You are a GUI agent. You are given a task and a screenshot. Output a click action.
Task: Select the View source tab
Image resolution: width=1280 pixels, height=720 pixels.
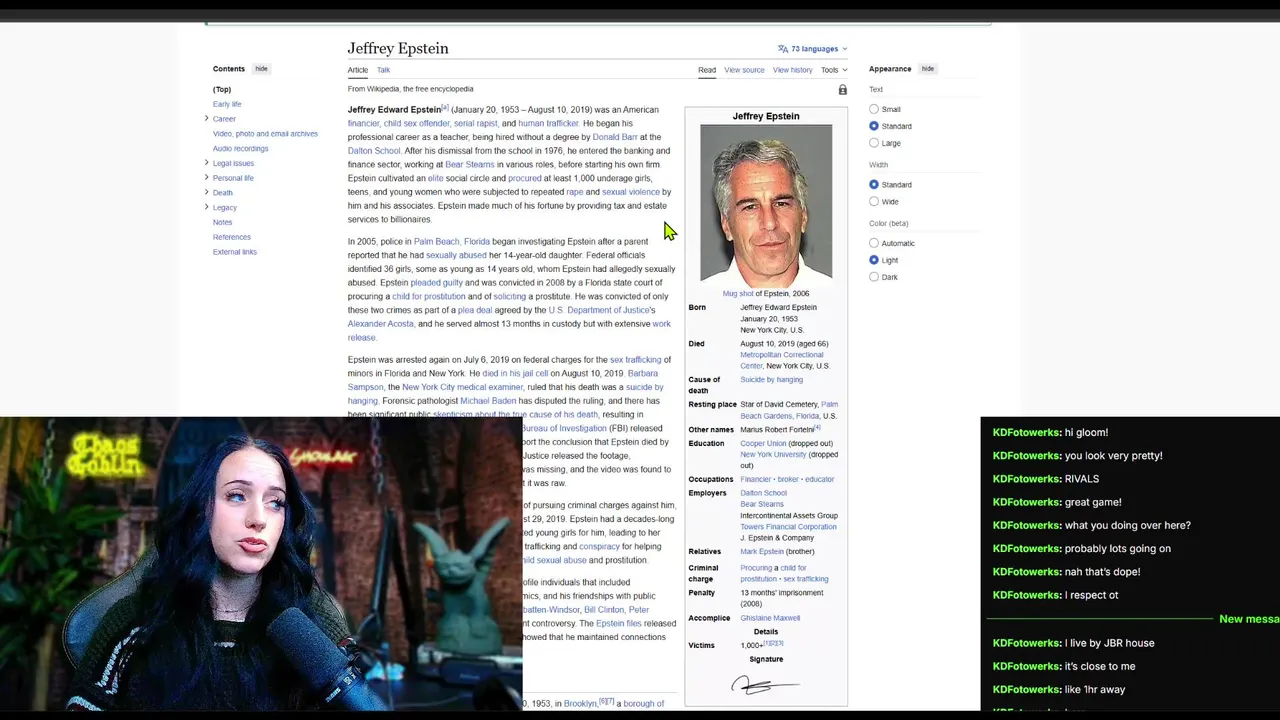(x=744, y=70)
